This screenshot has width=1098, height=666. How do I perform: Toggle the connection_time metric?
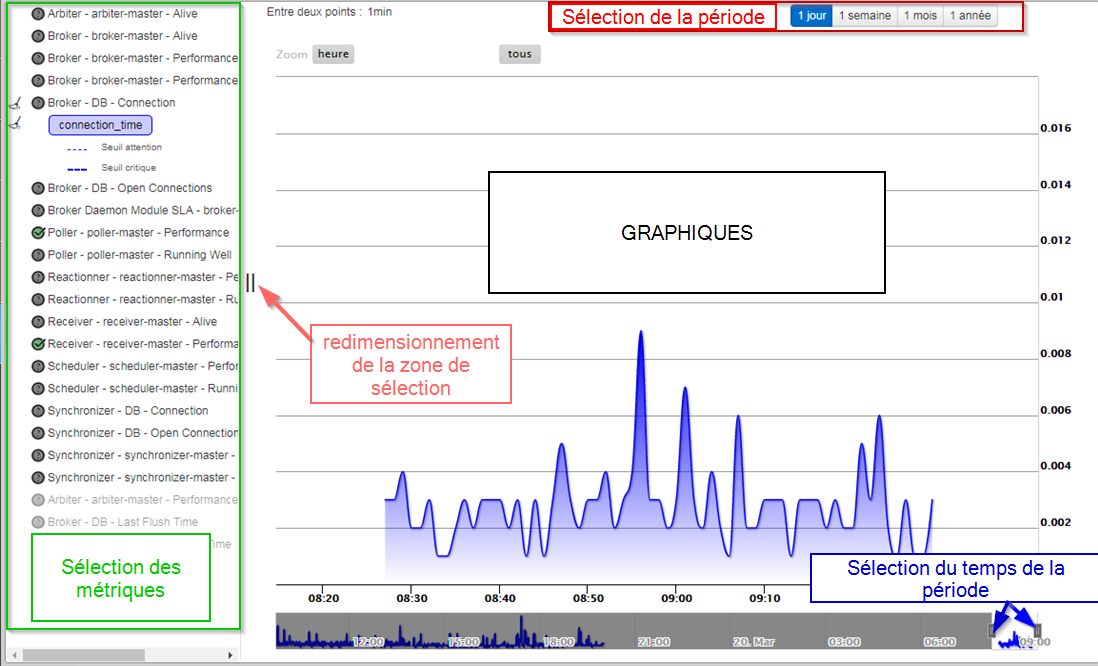(x=100, y=125)
